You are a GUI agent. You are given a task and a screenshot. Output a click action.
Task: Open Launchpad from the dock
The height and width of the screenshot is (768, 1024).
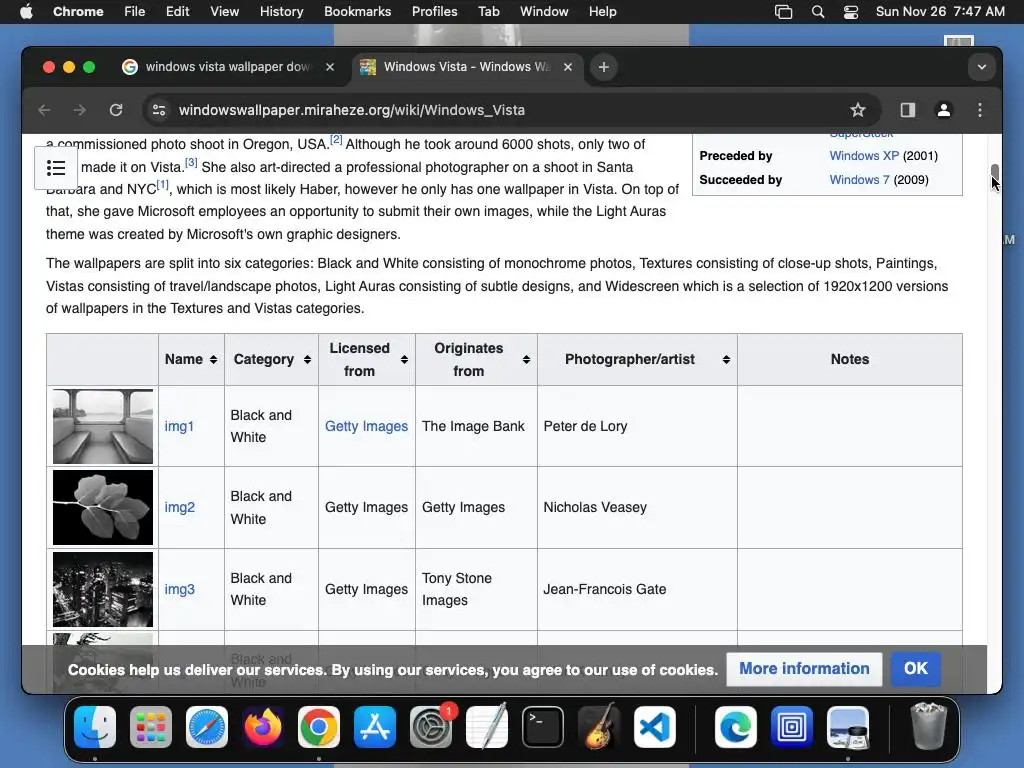[x=151, y=727]
